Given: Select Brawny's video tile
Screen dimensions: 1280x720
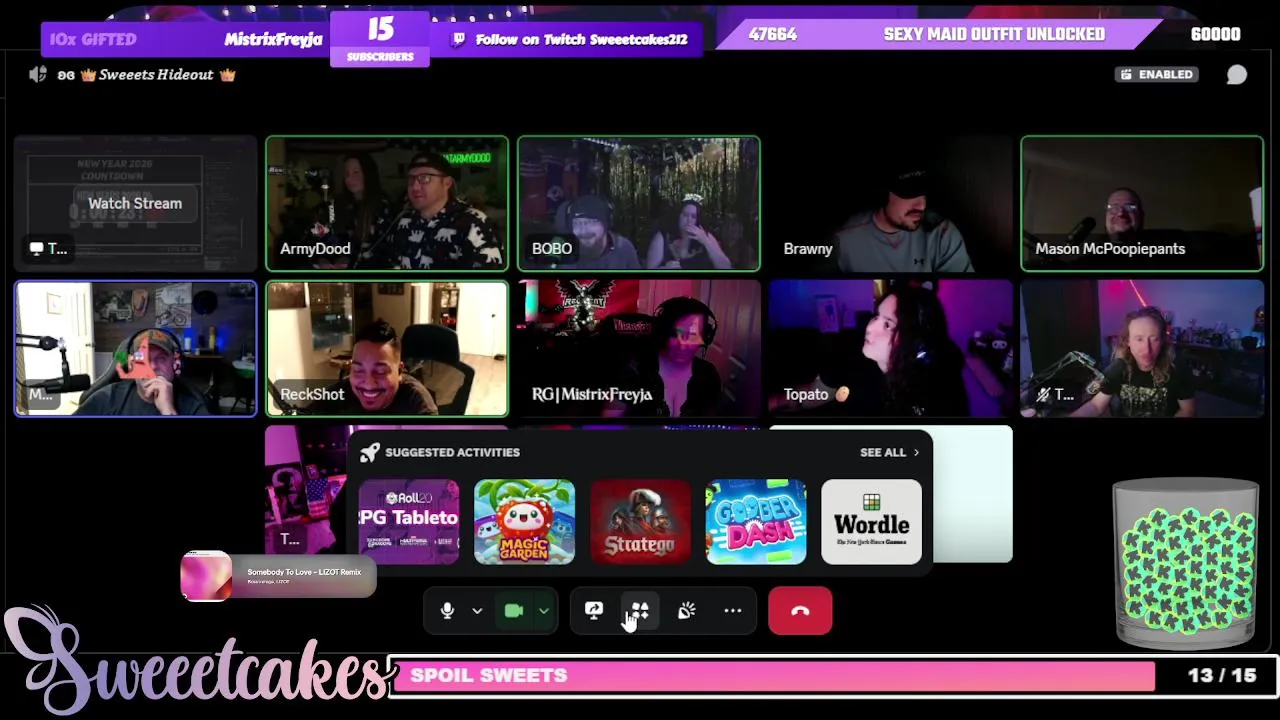Looking at the screenshot, I should pos(891,204).
